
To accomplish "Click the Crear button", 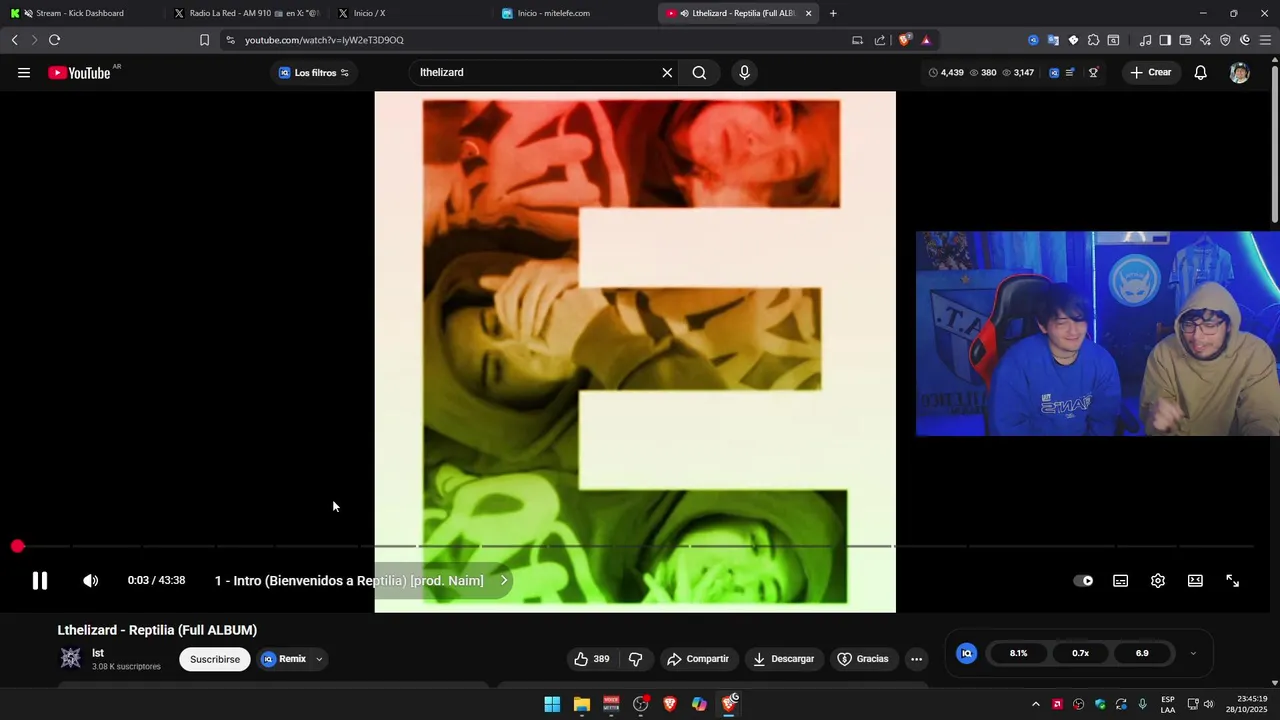I will point(1150,73).
